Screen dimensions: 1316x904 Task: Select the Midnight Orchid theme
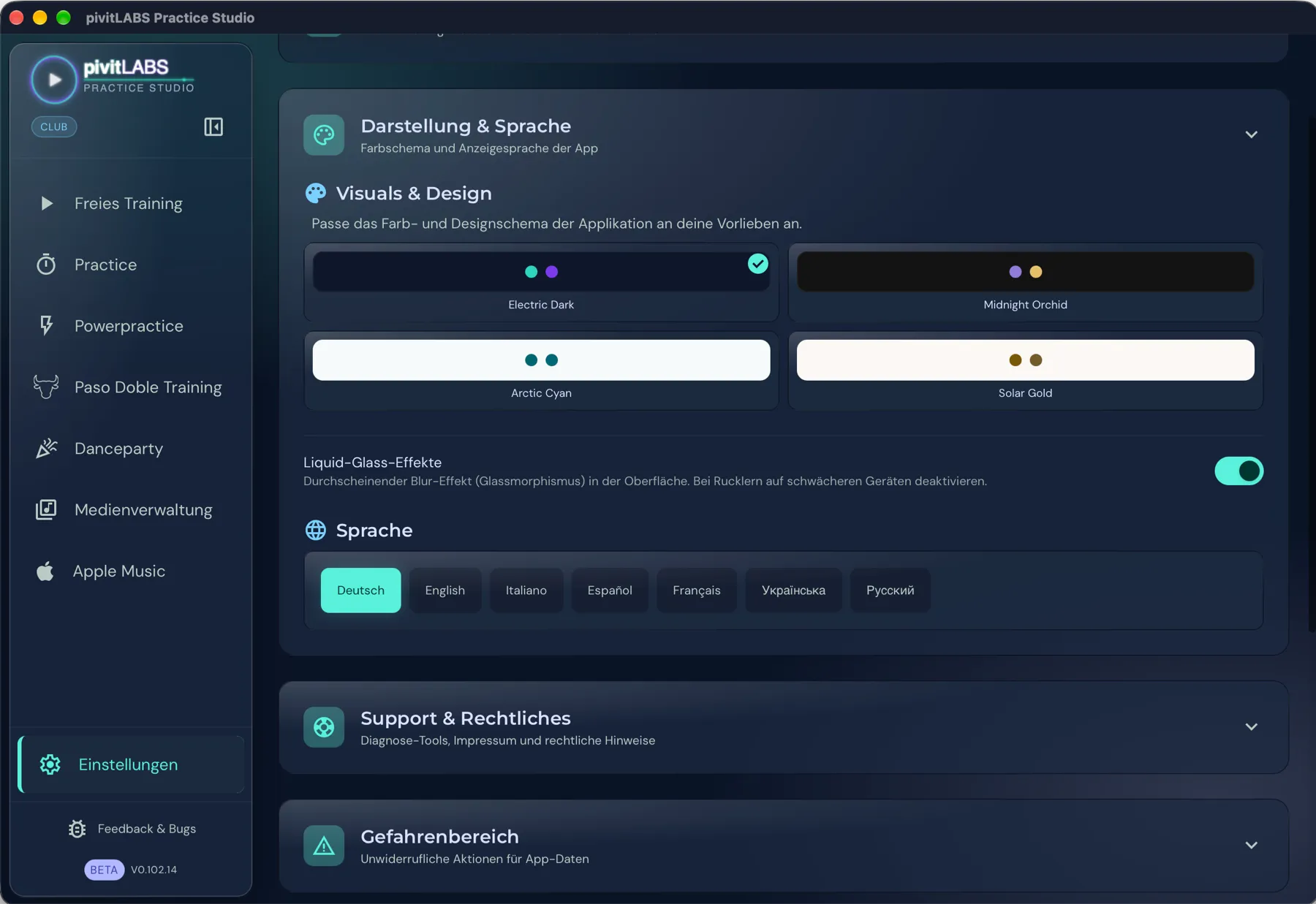coord(1025,282)
